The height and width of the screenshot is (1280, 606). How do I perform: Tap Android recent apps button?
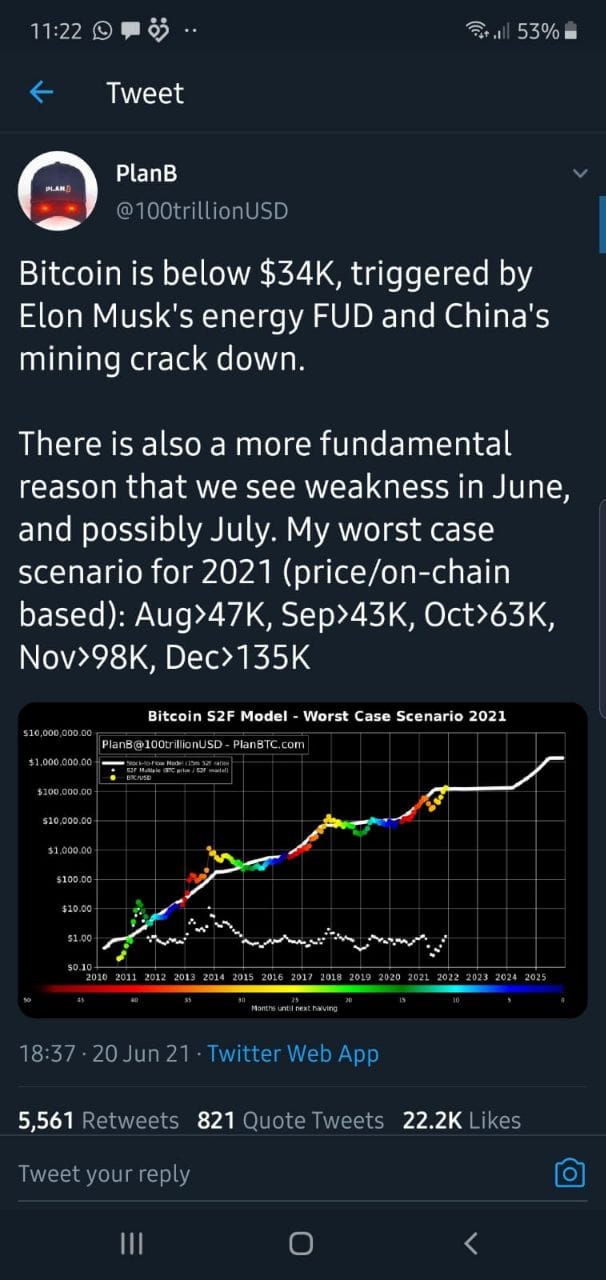tap(132, 1243)
